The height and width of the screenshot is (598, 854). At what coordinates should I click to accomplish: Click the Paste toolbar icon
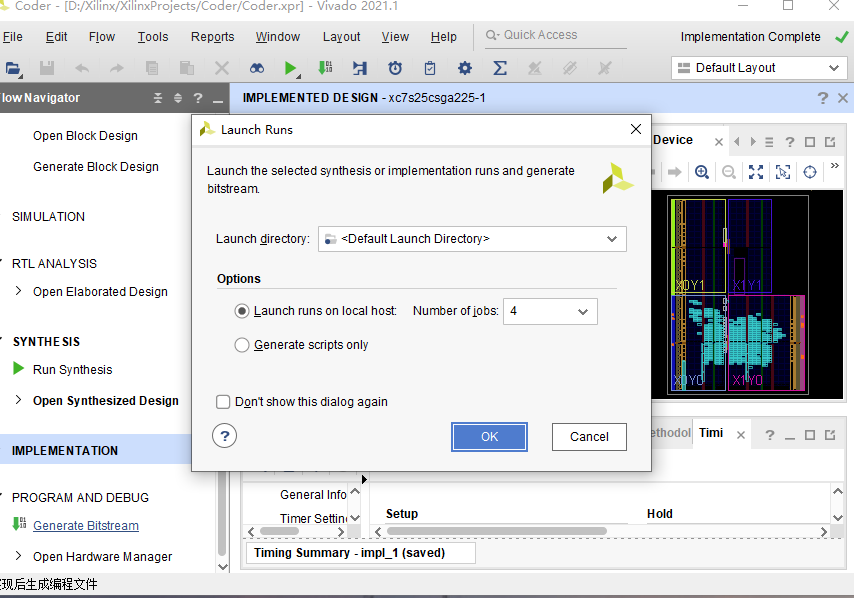coord(187,68)
